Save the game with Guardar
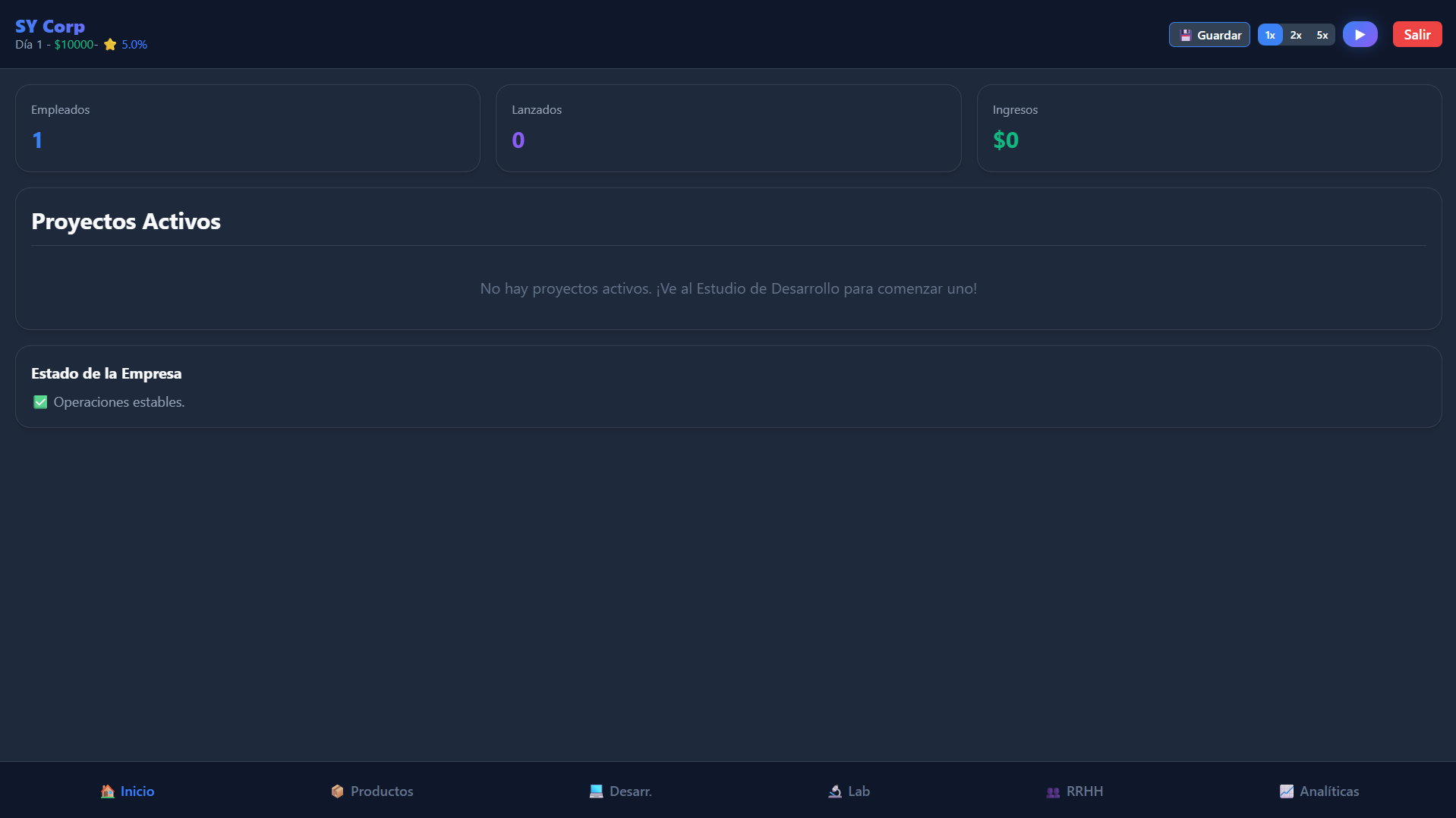 (x=1209, y=35)
